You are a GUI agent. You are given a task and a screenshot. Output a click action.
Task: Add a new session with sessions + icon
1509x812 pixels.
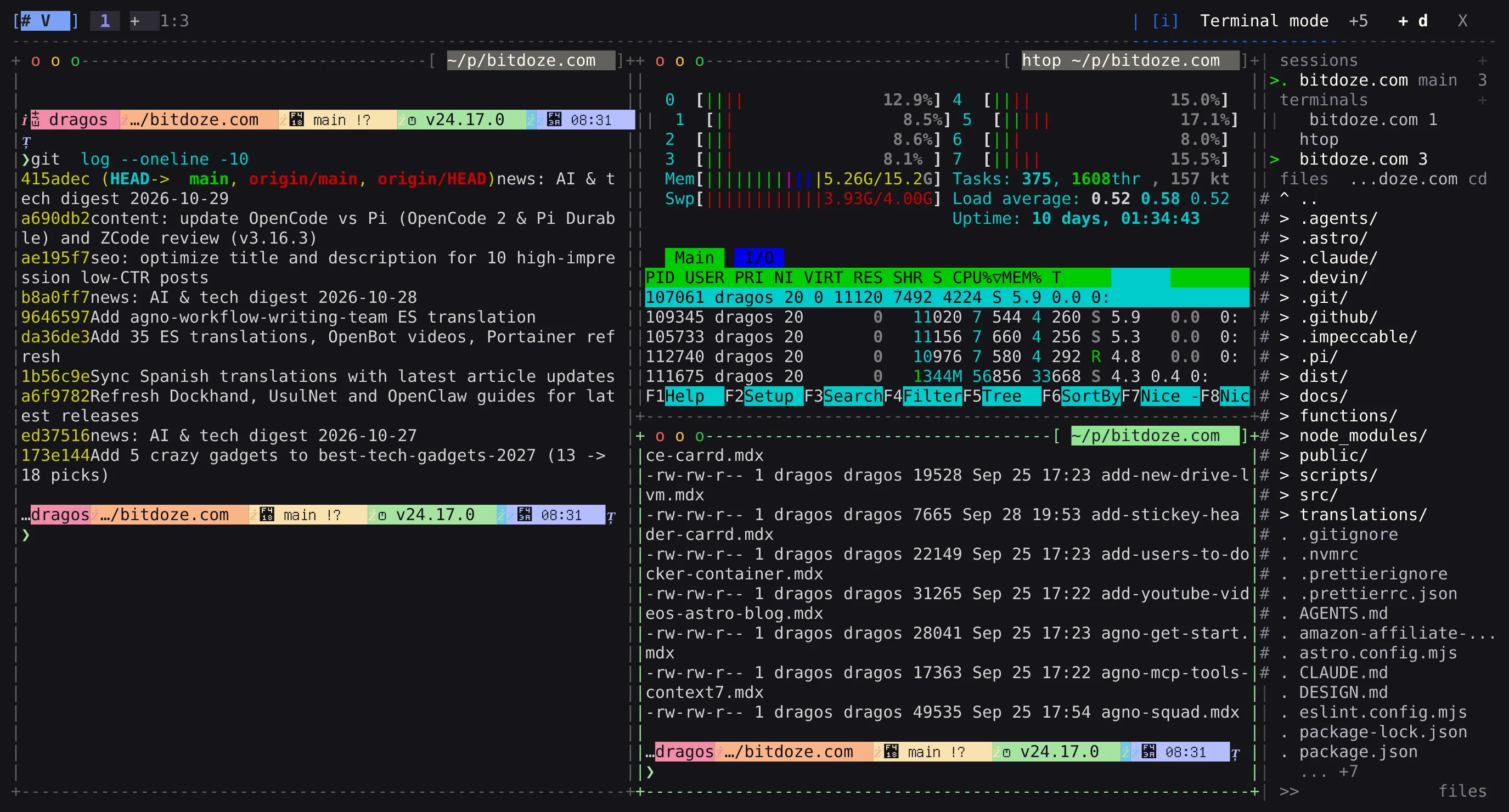click(1482, 60)
